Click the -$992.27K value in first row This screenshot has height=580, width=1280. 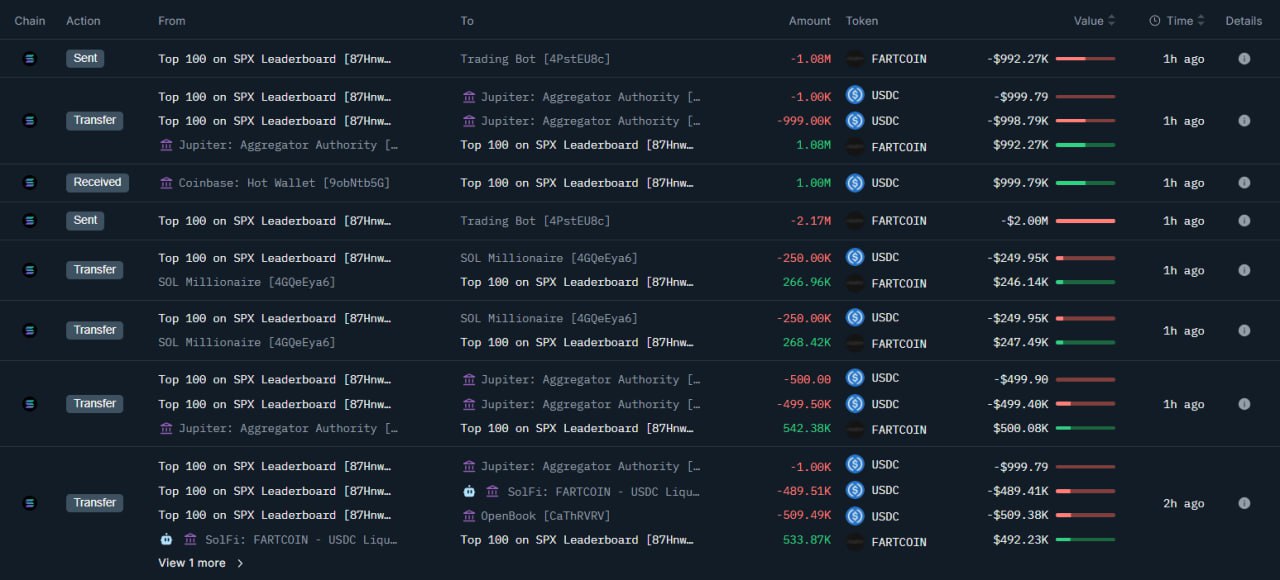click(x=1017, y=59)
